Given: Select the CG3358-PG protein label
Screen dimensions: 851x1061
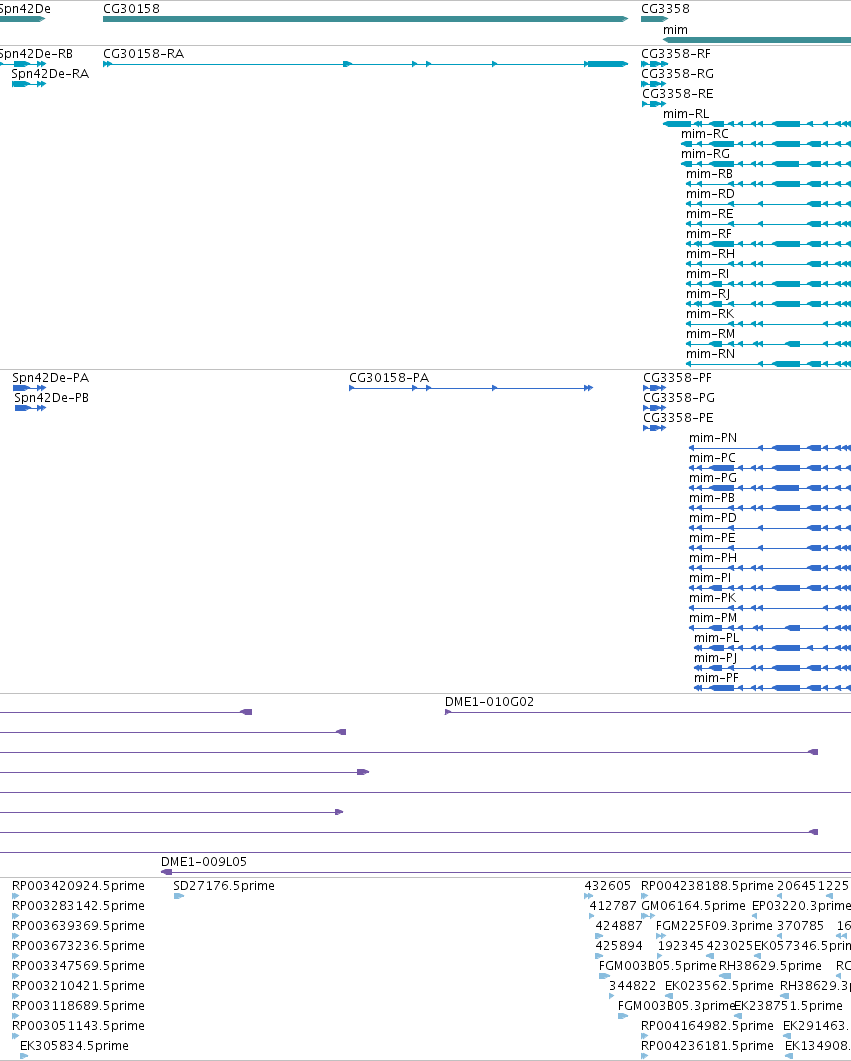Looking at the screenshot, I should pos(679,398).
